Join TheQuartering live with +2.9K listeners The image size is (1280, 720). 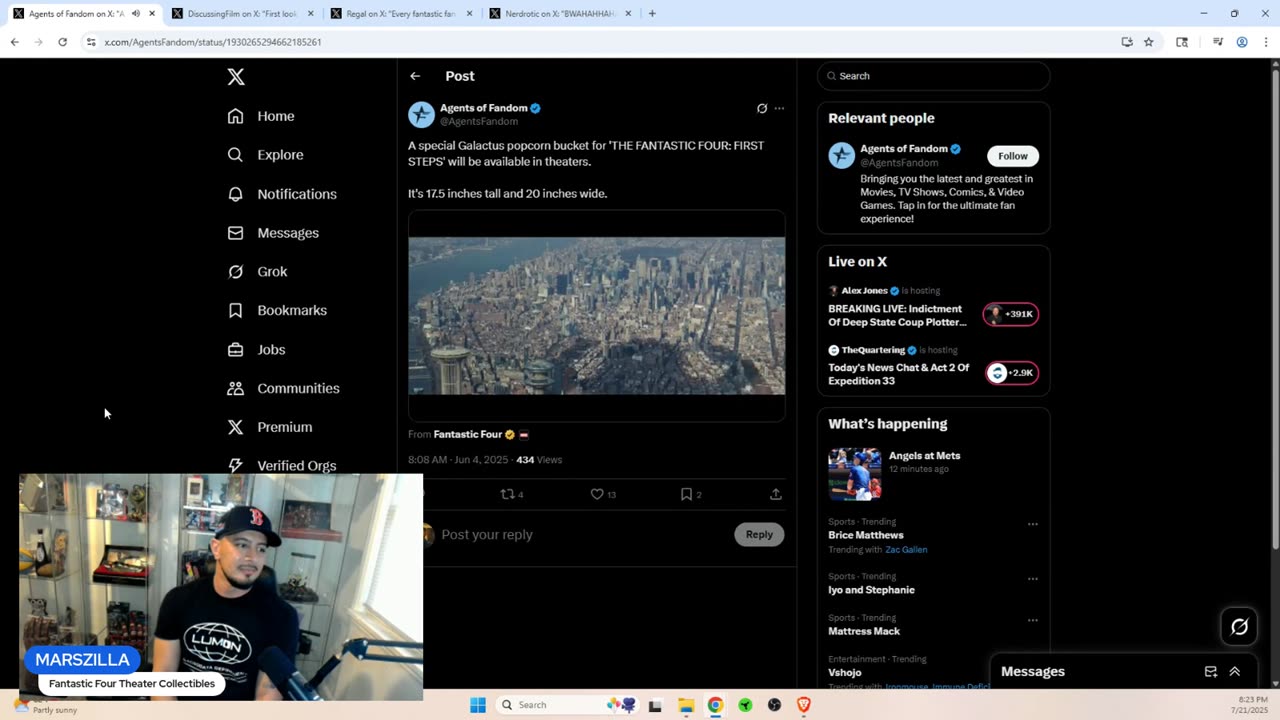pos(1011,373)
